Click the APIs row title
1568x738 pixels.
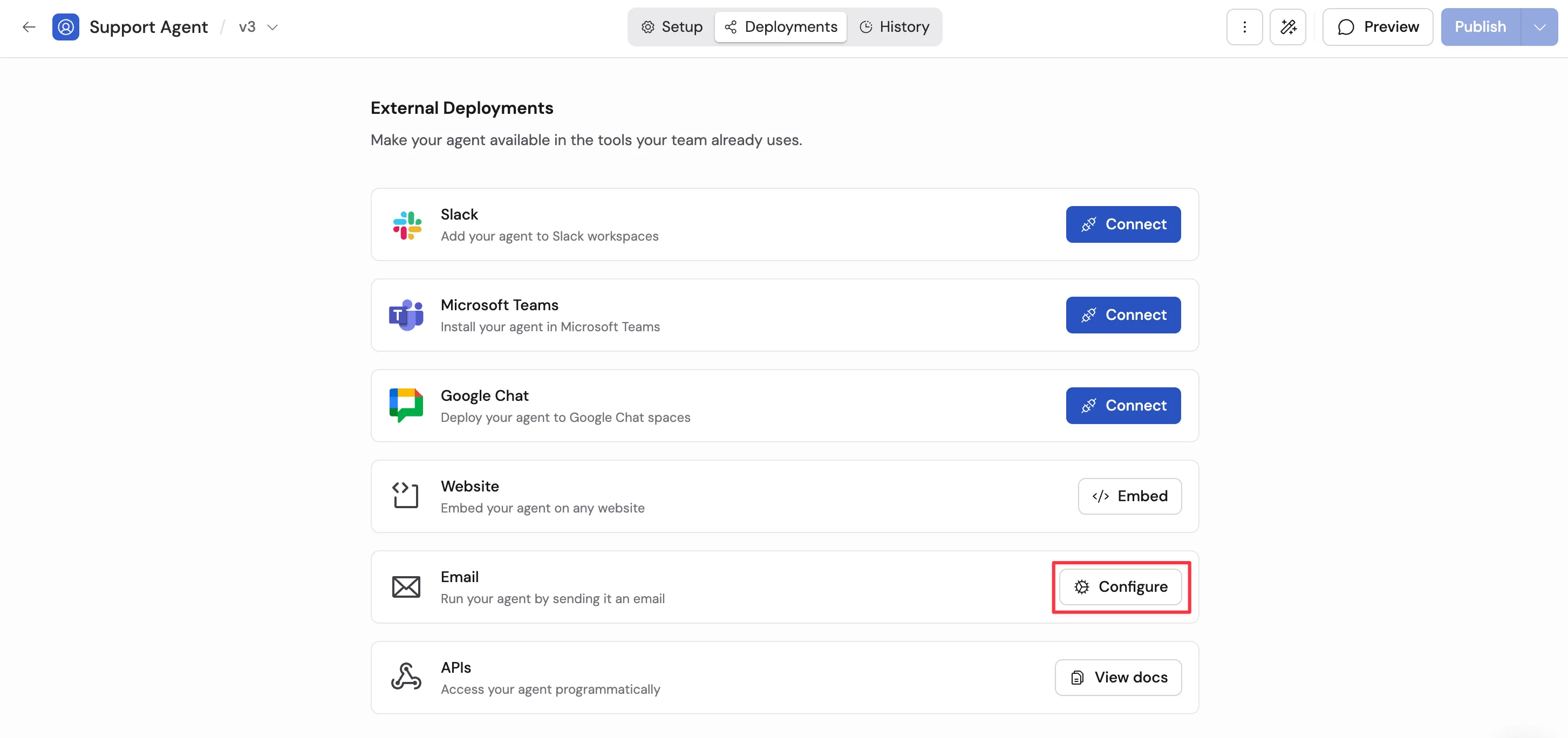[456, 667]
